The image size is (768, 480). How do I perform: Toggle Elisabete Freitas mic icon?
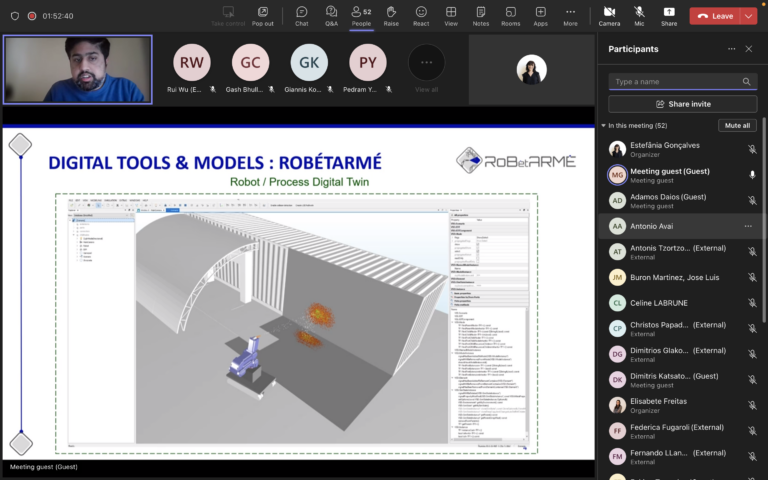coord(752,405)
